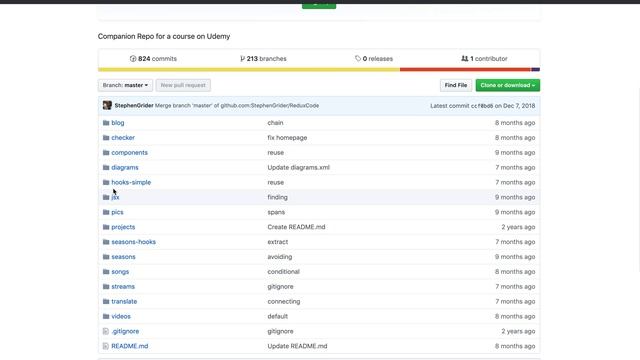This screenshot has height=360, width=640.
Task: Open the translate folder
Action: click(x=124, y=302)
